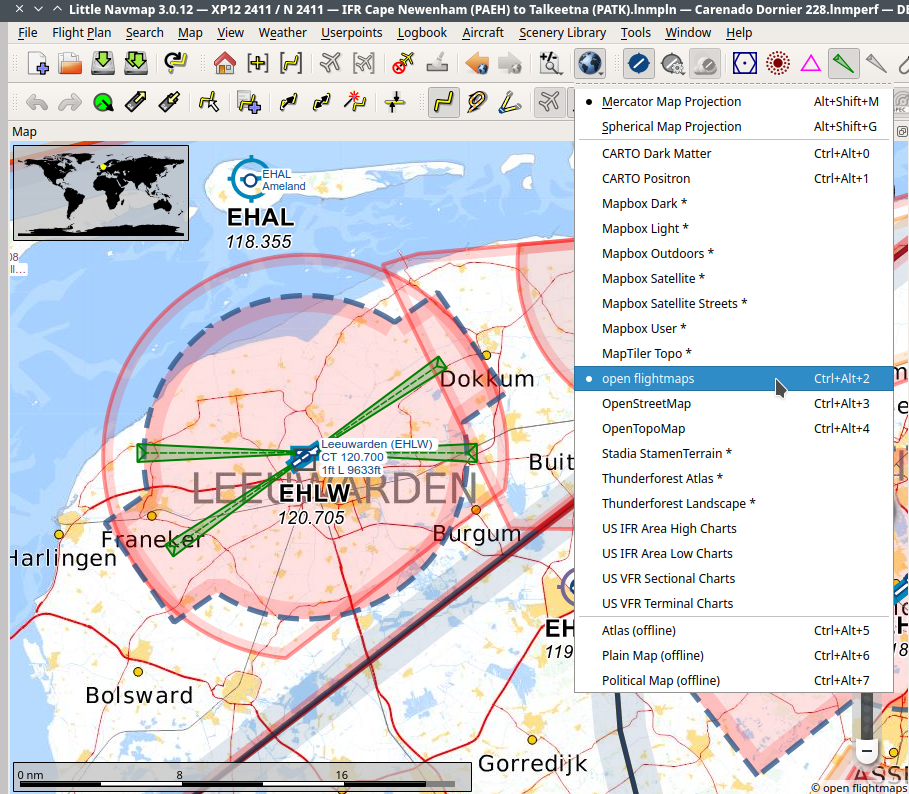This screenshot has width=909, height=794.
Task: Go back in map position history
Action: [x=477, y=63]
